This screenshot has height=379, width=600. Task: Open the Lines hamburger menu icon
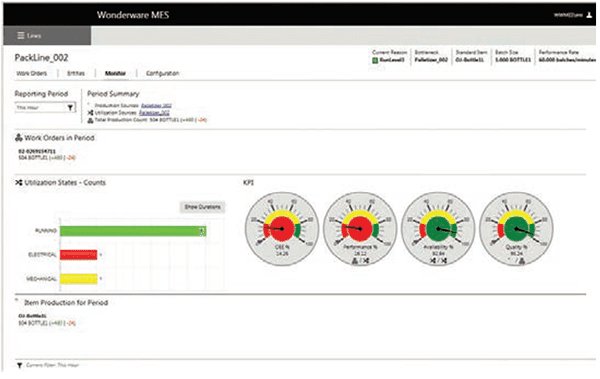pyautogui.click(x=21, y=36)
